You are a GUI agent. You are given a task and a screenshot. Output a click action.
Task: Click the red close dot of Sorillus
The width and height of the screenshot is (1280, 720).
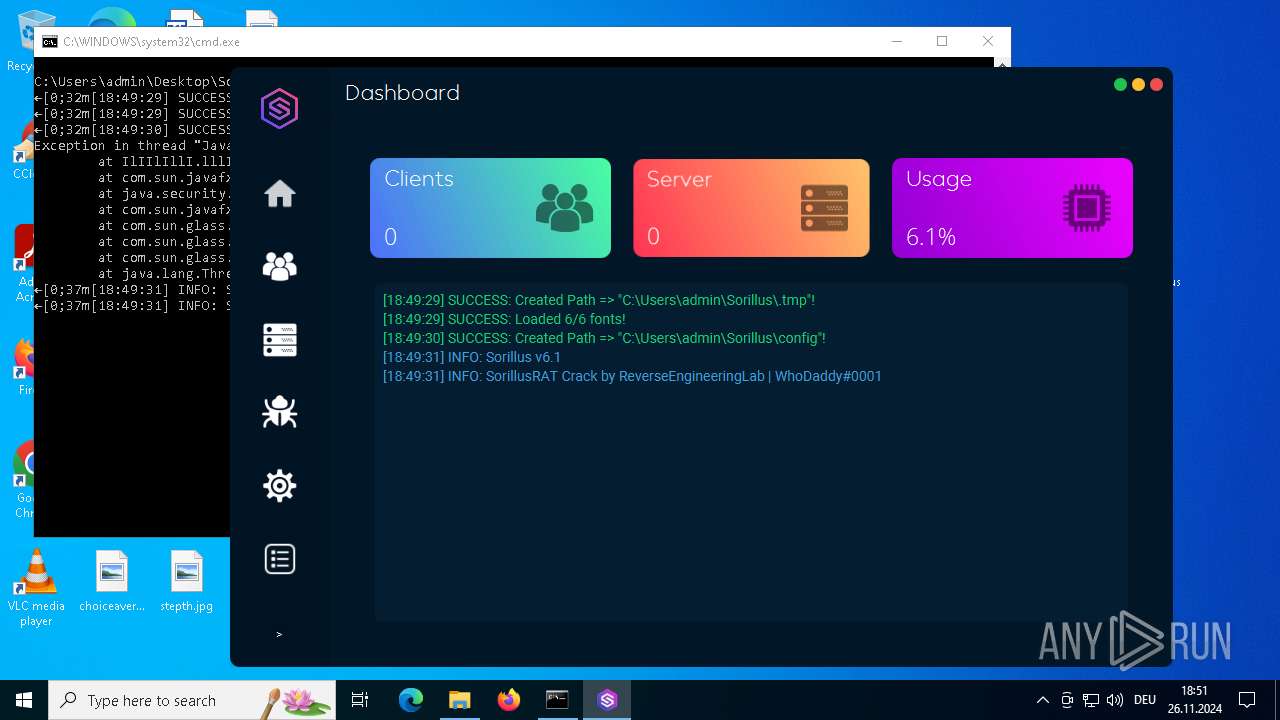click(x=1156, y=85)
